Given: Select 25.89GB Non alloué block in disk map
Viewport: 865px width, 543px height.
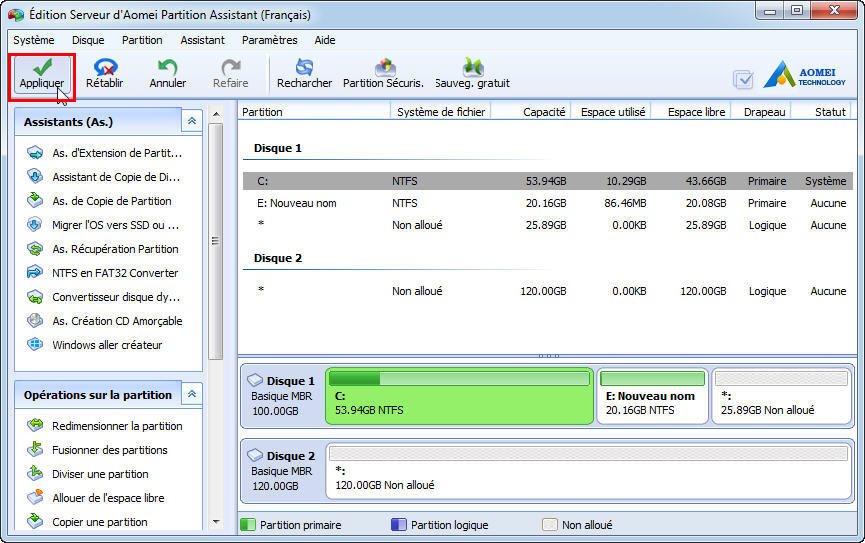Looking at the screenshot, I should (781, 396).
